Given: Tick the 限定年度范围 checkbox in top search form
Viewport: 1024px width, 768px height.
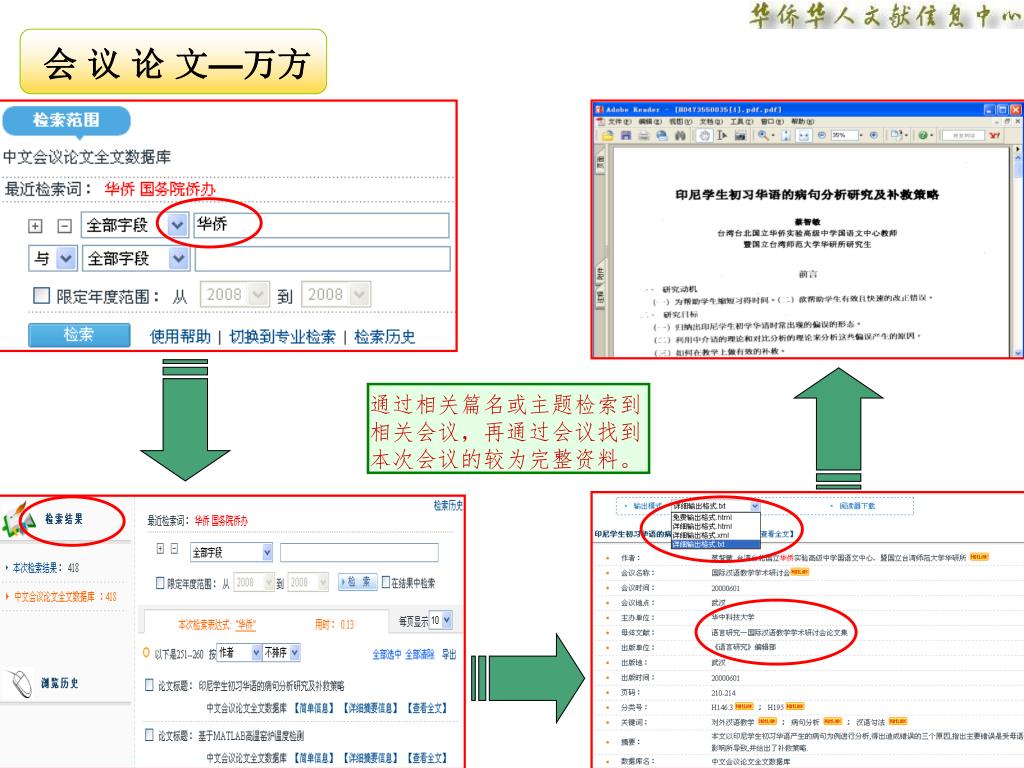Looking at the screenshot, I should [41, 296].
